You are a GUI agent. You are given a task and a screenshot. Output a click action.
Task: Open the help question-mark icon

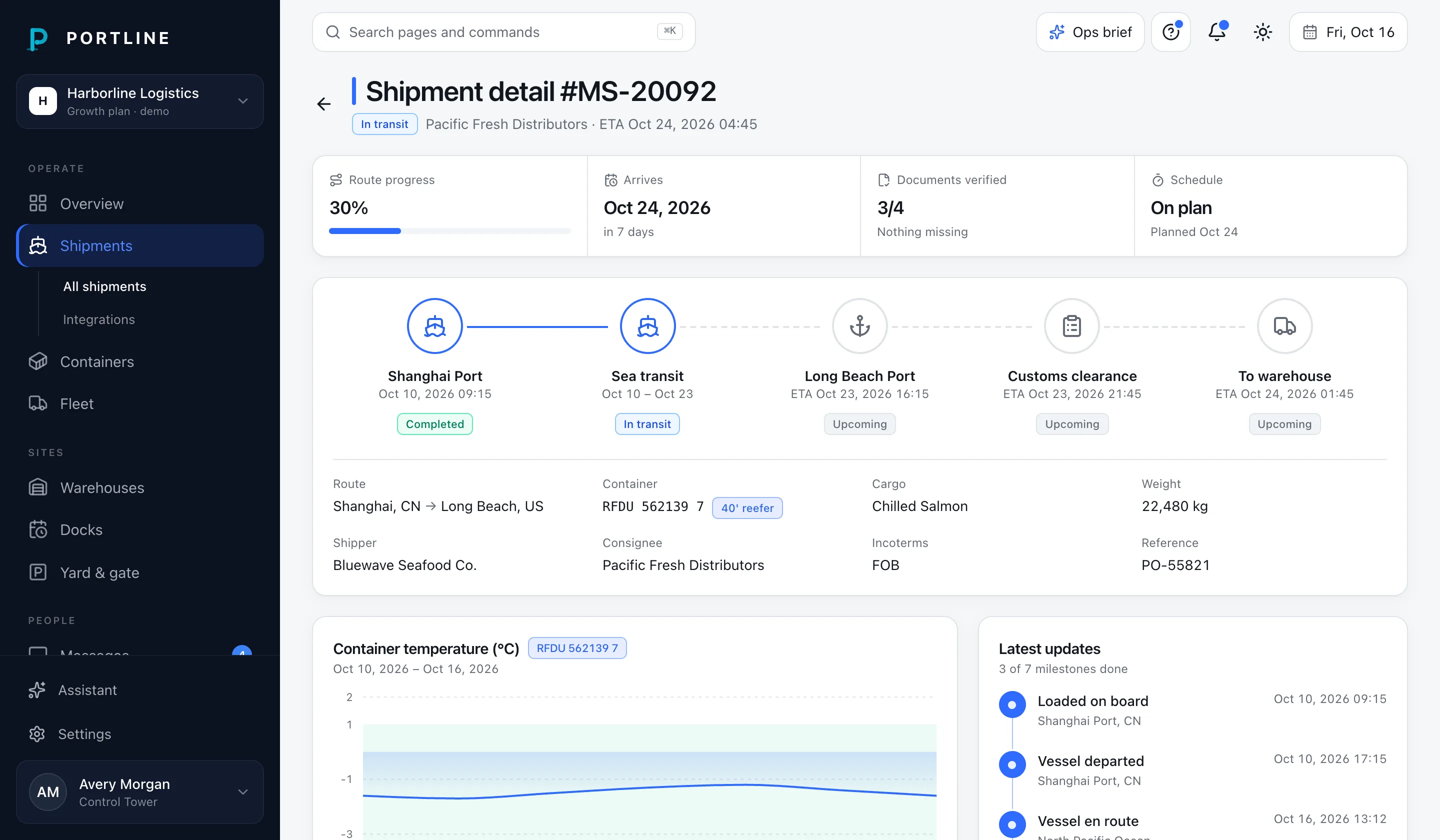click(x=1171, y=32)
